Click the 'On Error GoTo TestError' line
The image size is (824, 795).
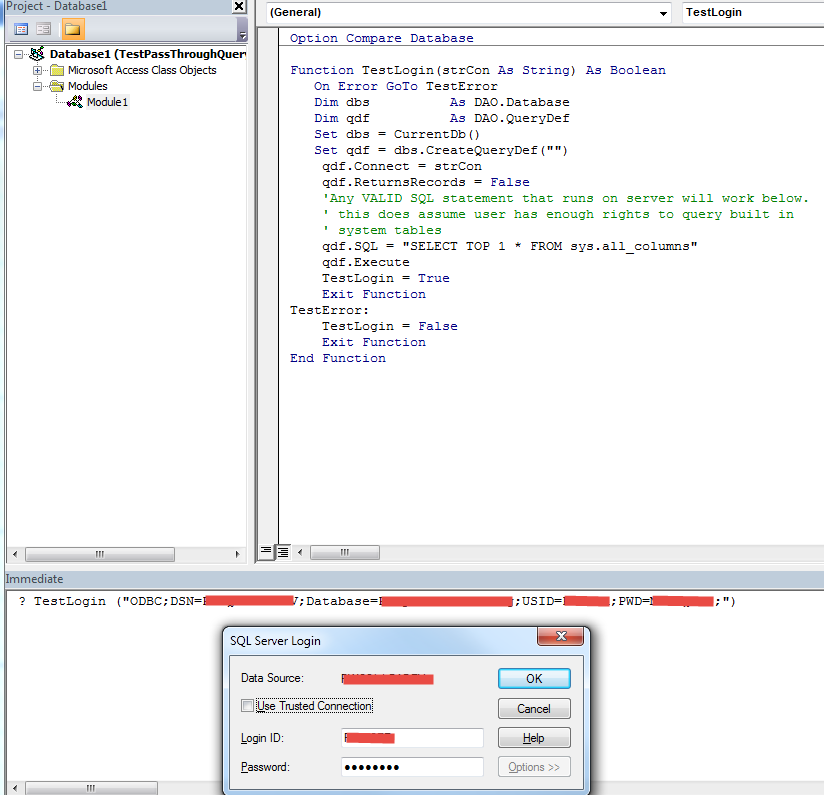(x=406, y=86)
